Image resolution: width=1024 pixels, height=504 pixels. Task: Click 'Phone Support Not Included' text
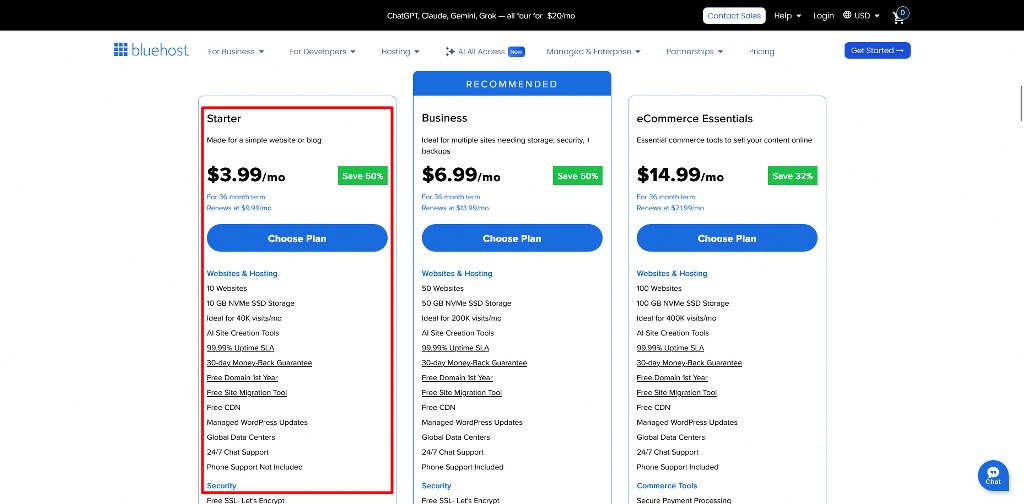coord(255,467)
